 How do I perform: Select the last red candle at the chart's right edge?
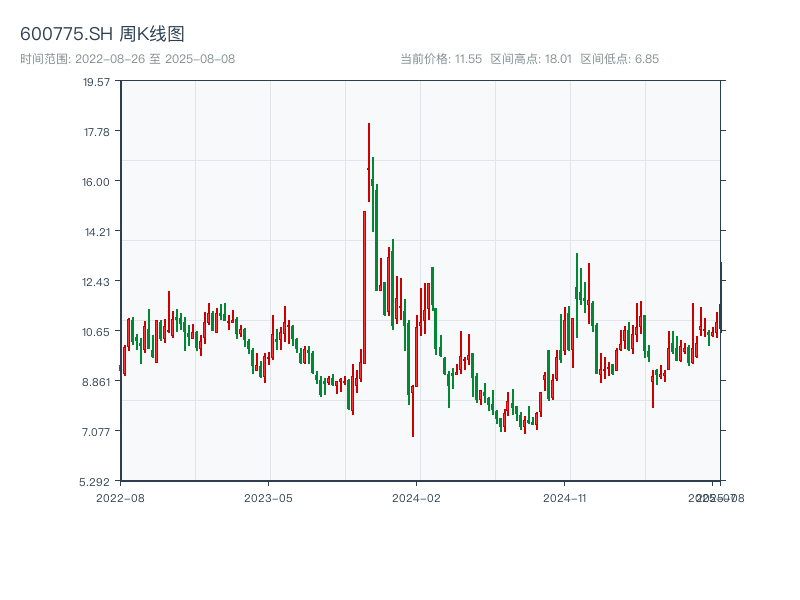coord(721,296)
